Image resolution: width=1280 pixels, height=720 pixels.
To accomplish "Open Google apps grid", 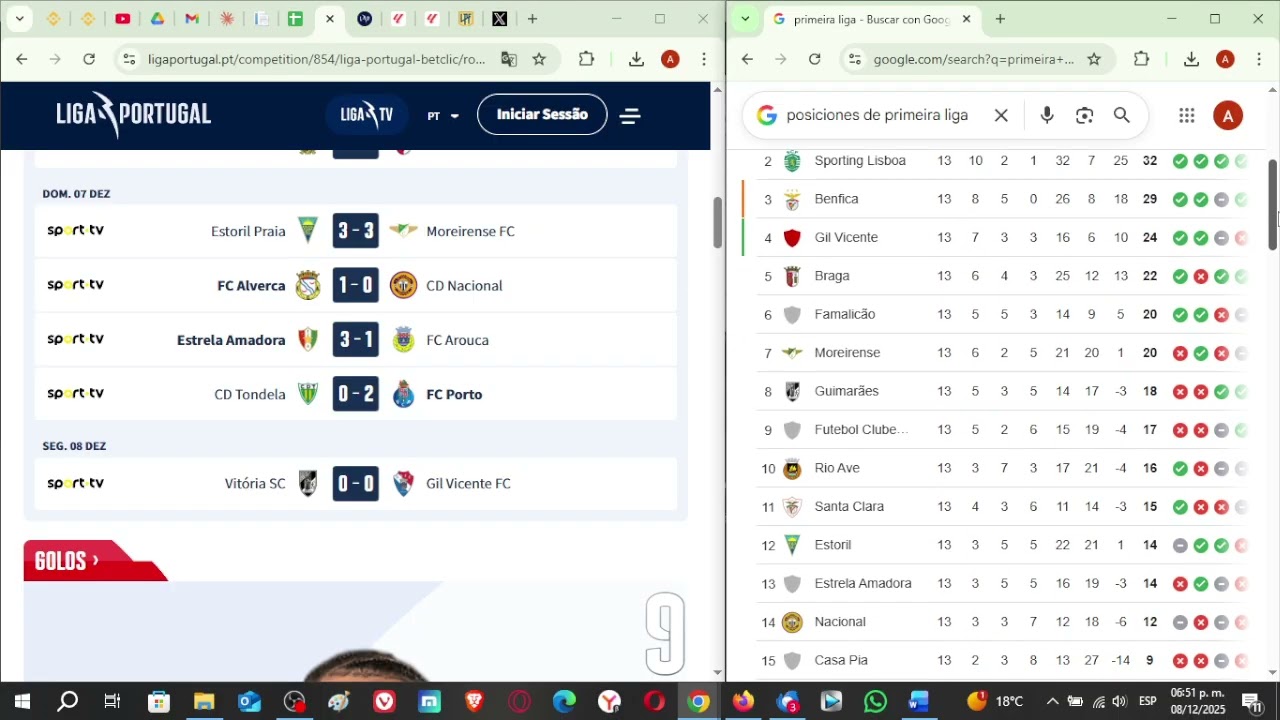I will pyautogui.click(x=1187, y=116).
